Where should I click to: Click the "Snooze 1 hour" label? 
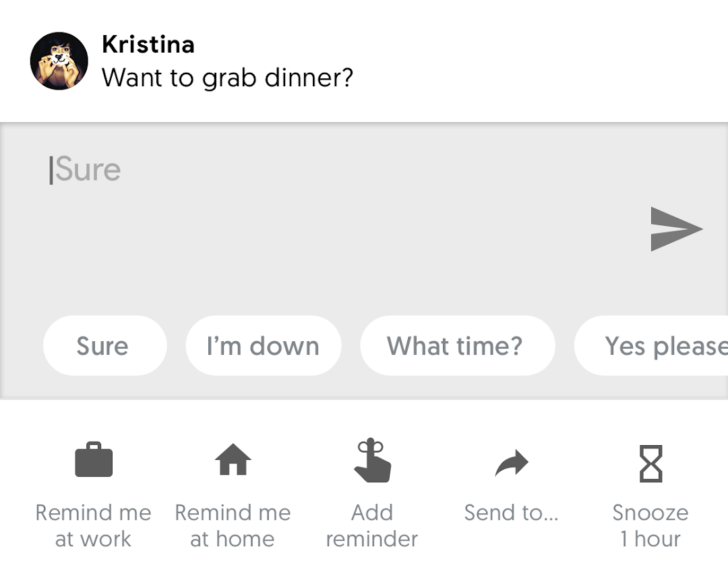(x=651, y=526)
